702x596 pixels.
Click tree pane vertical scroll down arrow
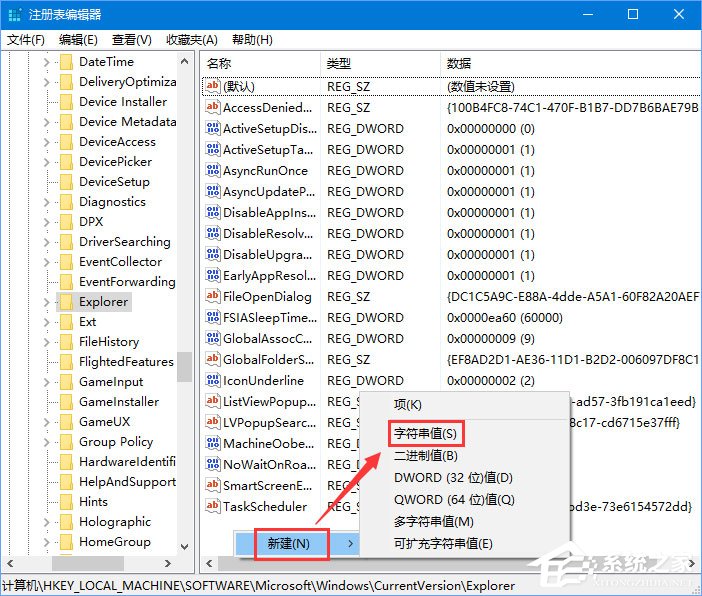[x=184, y=546]
